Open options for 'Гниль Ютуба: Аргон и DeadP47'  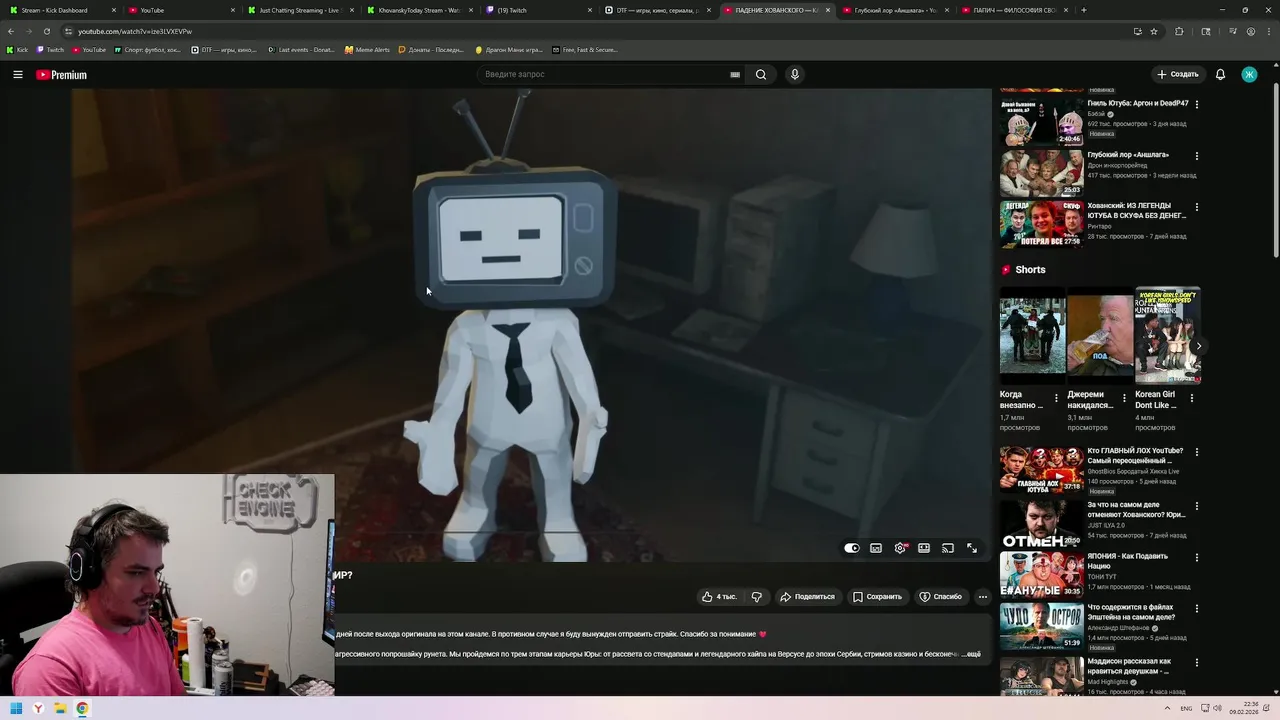[x=1197, y=104]
